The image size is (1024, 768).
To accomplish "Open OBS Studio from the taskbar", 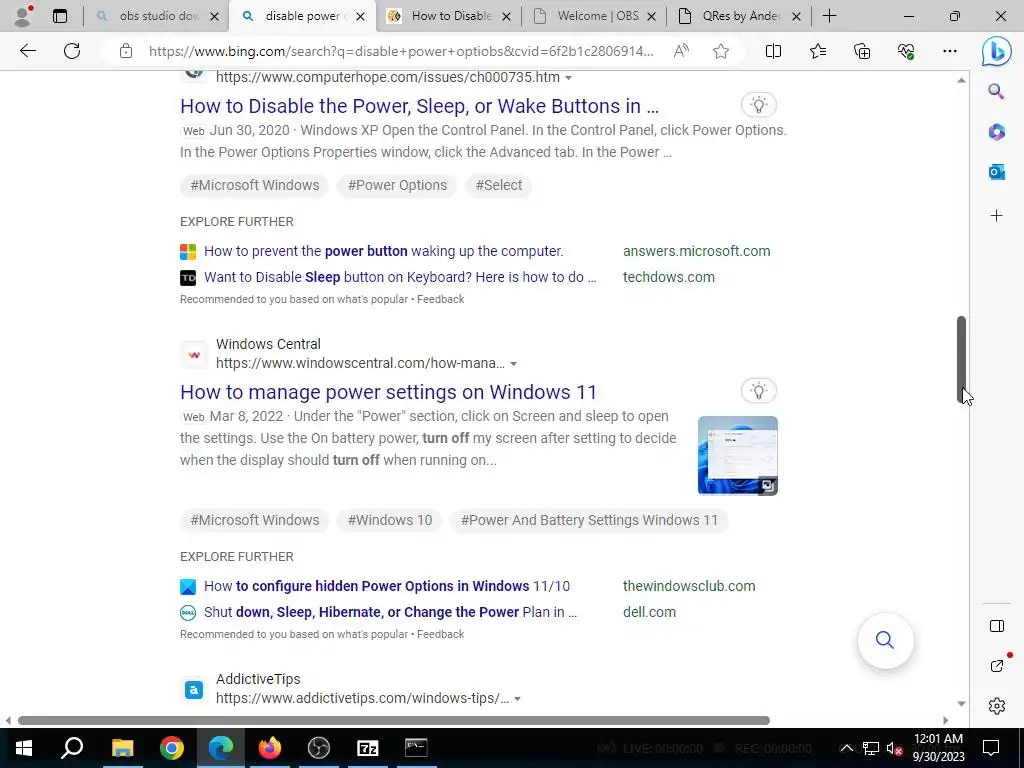I will coord(319,748).
